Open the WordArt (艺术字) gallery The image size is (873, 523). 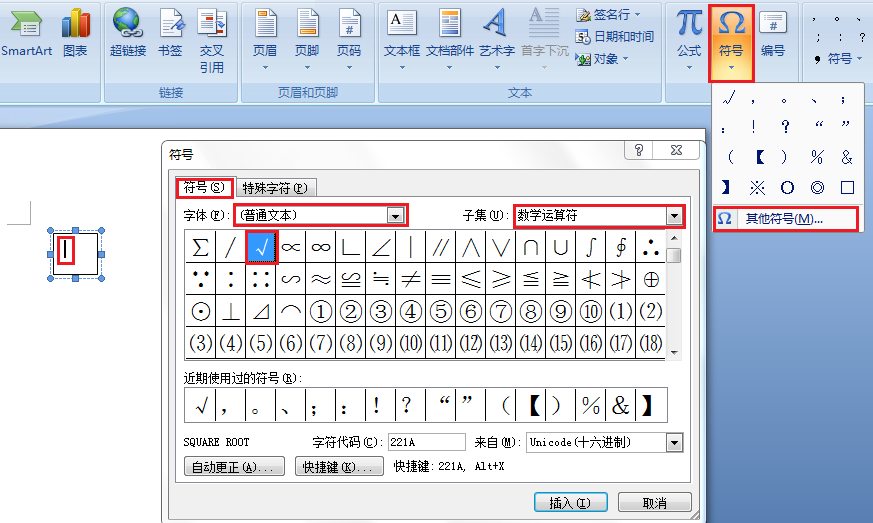(x=497, y=39)
